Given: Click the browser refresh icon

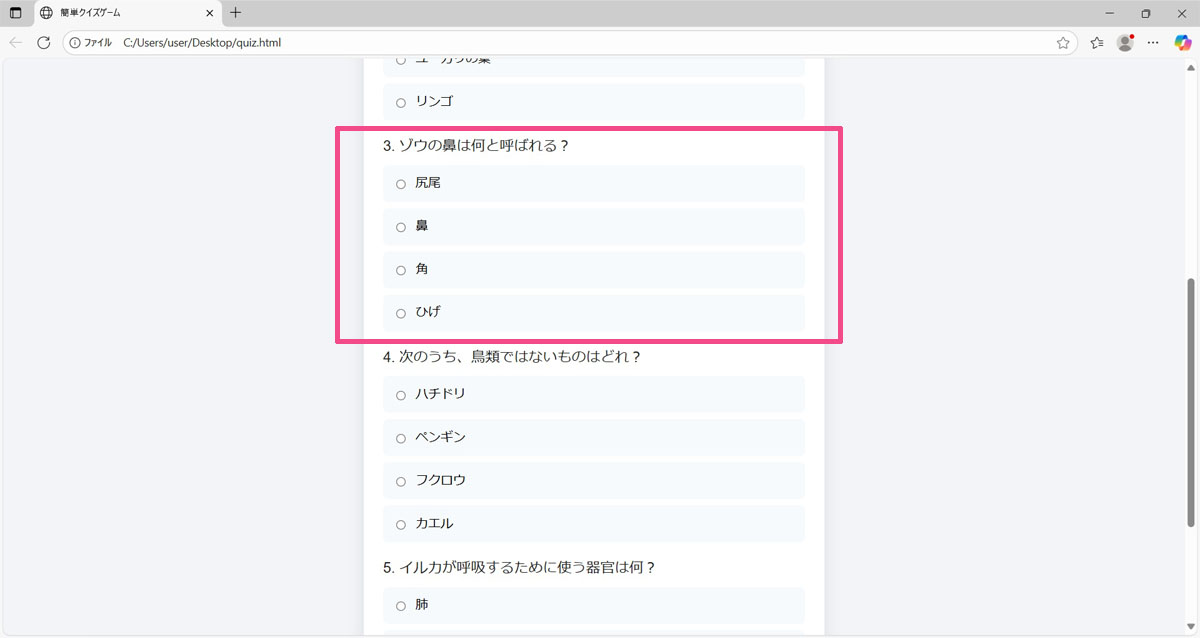Looking at the screenshot, I should [x=43, y=43].
